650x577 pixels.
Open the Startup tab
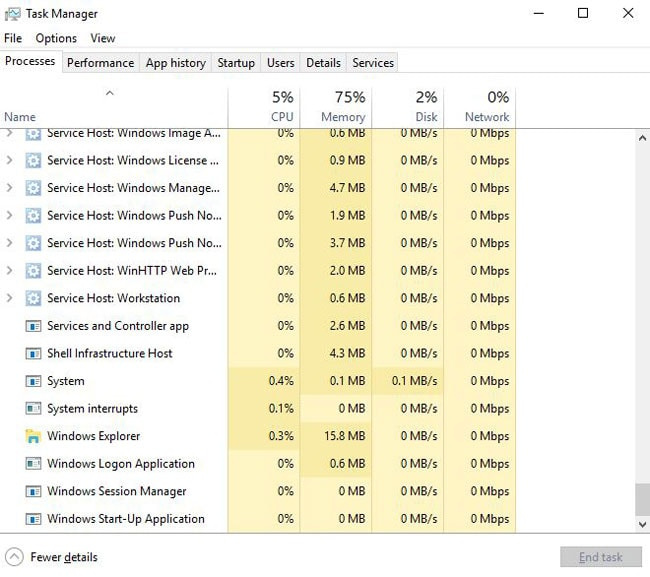pos(236,62)
